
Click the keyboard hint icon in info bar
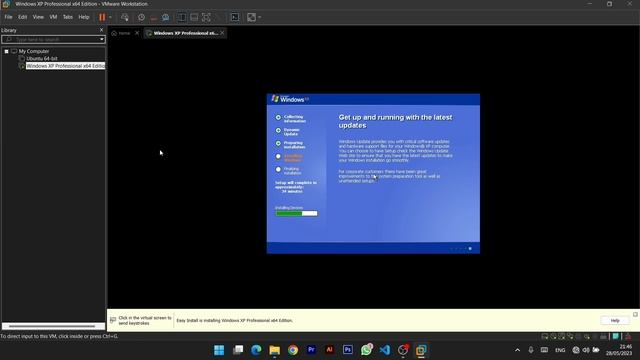[113, 320]
